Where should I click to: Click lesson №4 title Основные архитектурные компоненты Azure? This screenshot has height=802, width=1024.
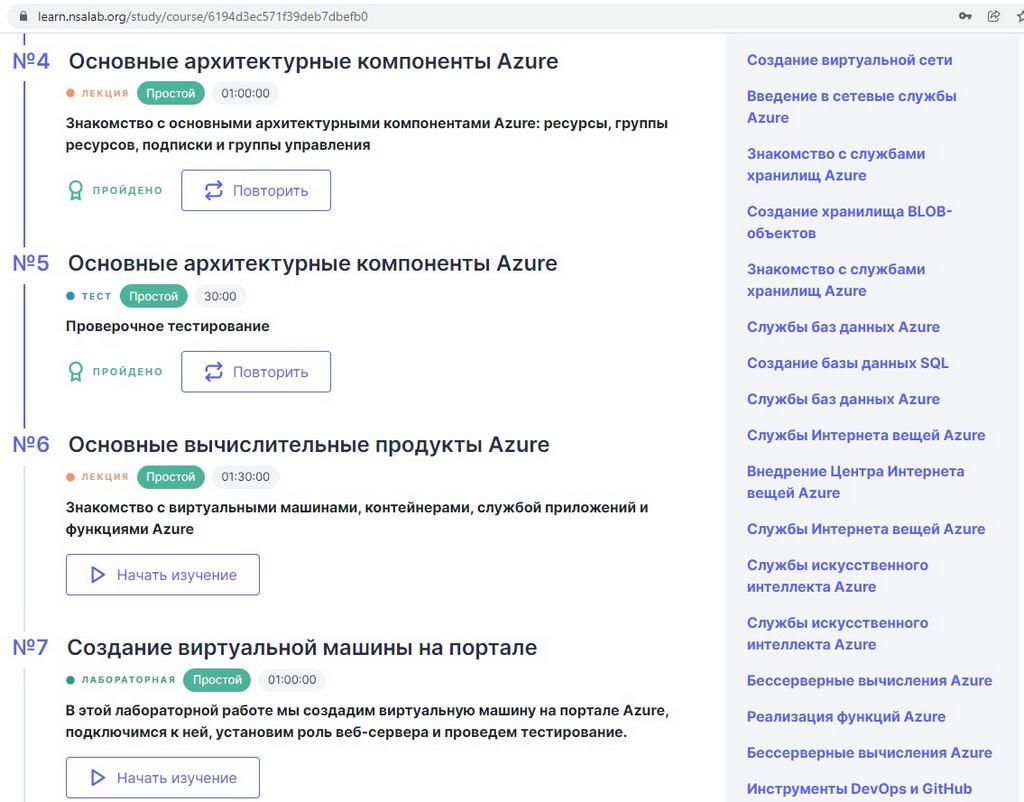313,61
